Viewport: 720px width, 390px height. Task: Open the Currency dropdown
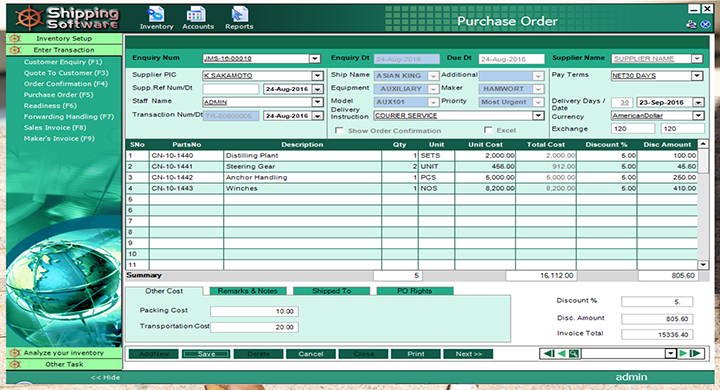pyautogui.click(x=698, y=115)
